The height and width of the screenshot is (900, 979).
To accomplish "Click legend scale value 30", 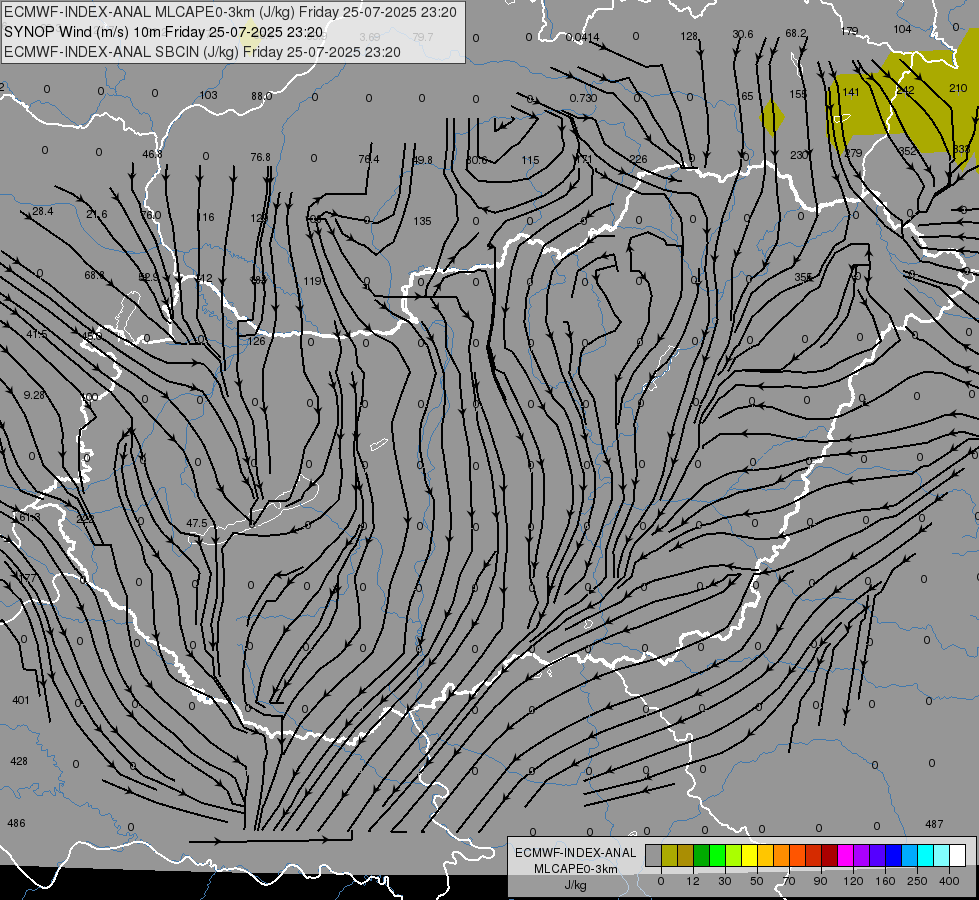I will click(724, 881).
